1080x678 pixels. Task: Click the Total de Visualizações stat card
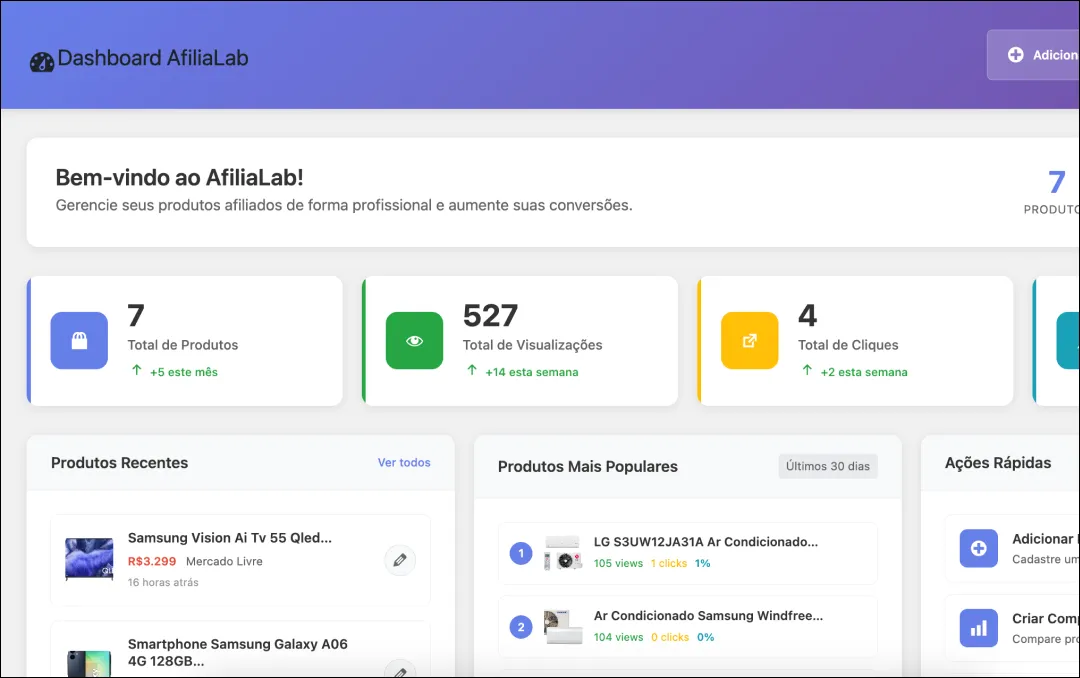tap(519, 341)
